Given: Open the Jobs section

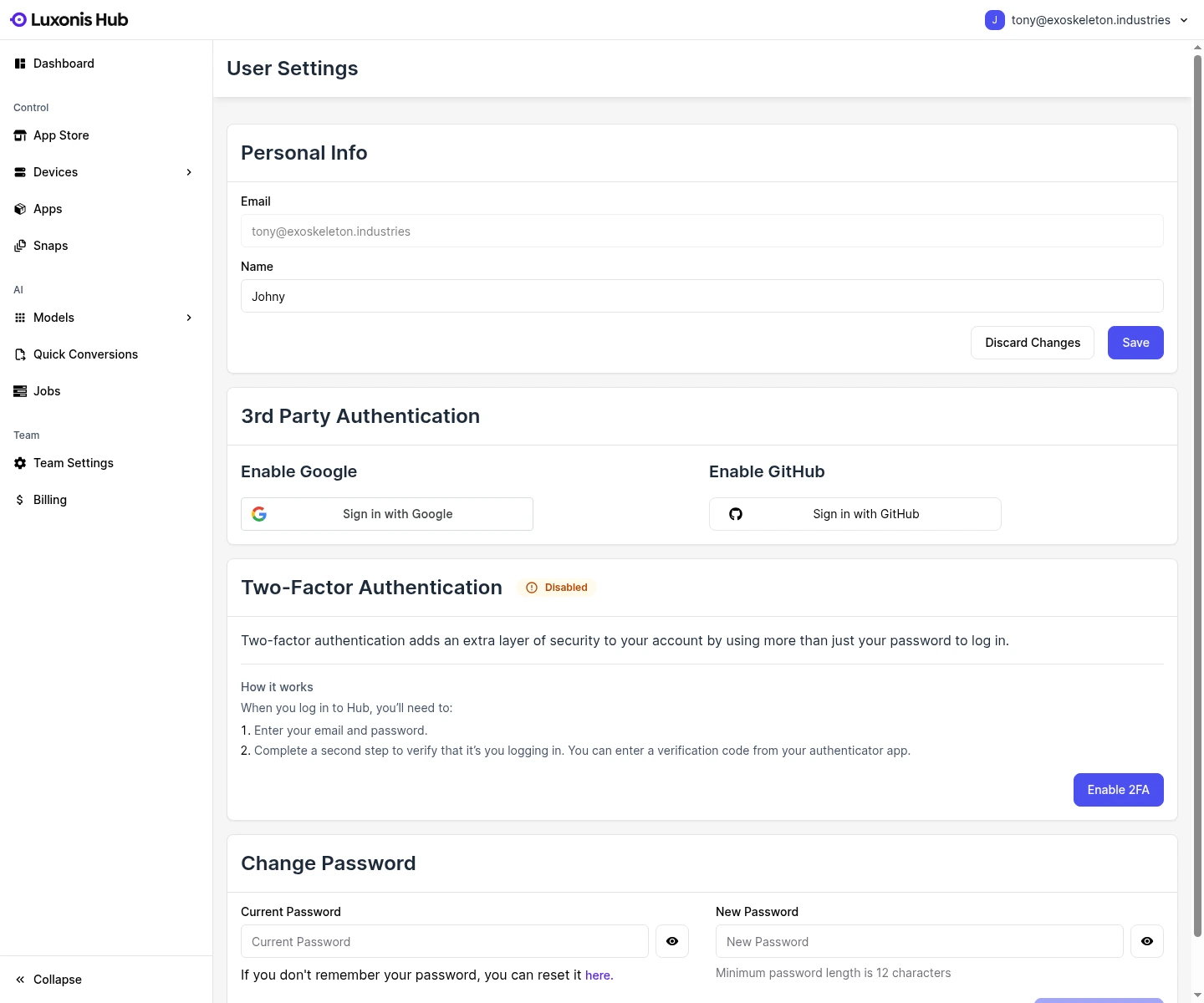Looking at the screenshot, I should pyautogui.click(x=46, y=391).
